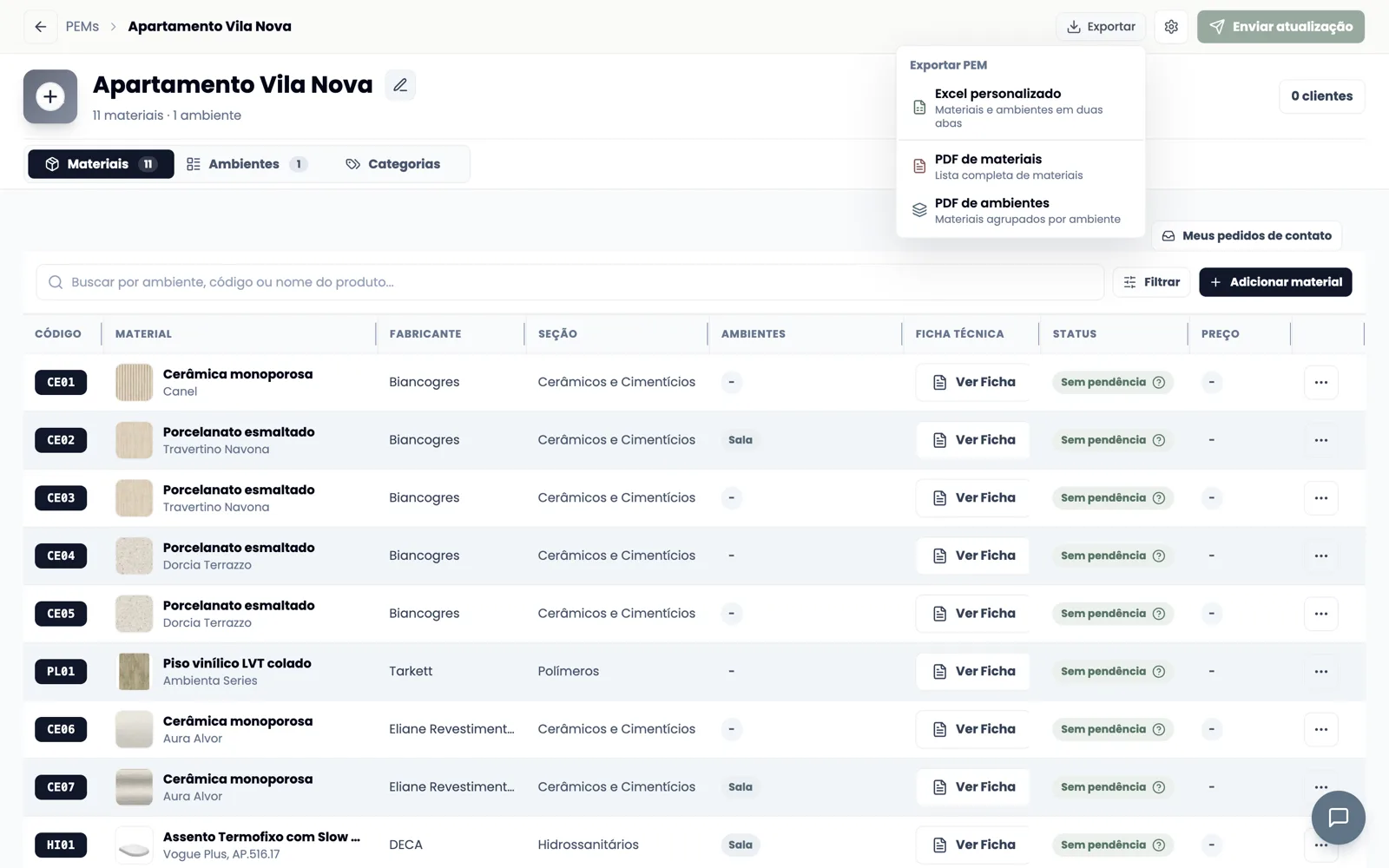The width and height of the screenshot is (1389, 868).
Task: Open Ver Ficha for PL01
Action: 973,672
